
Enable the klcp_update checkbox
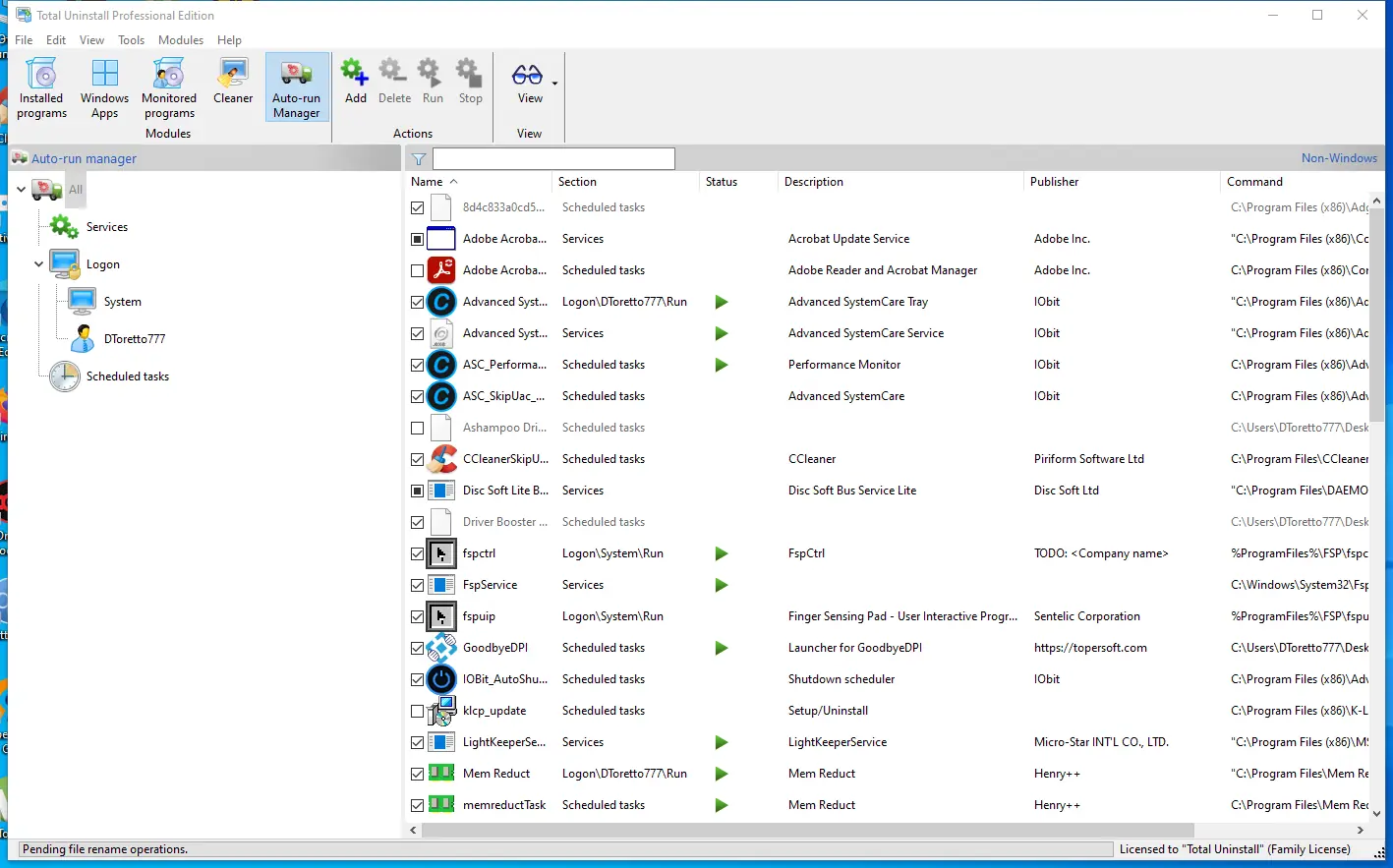(418, 711)
